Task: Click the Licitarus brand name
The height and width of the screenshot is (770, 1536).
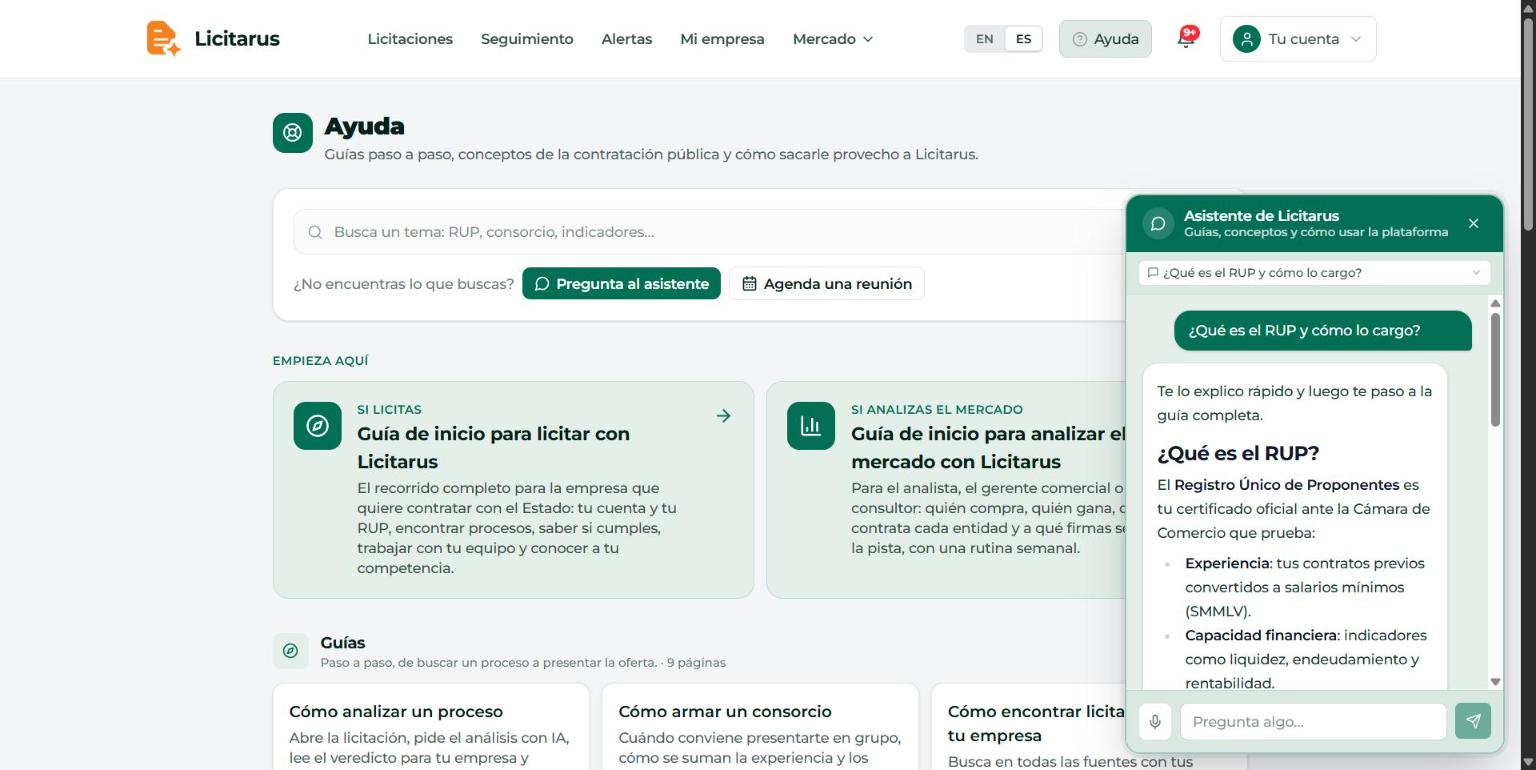Action: 237,39
